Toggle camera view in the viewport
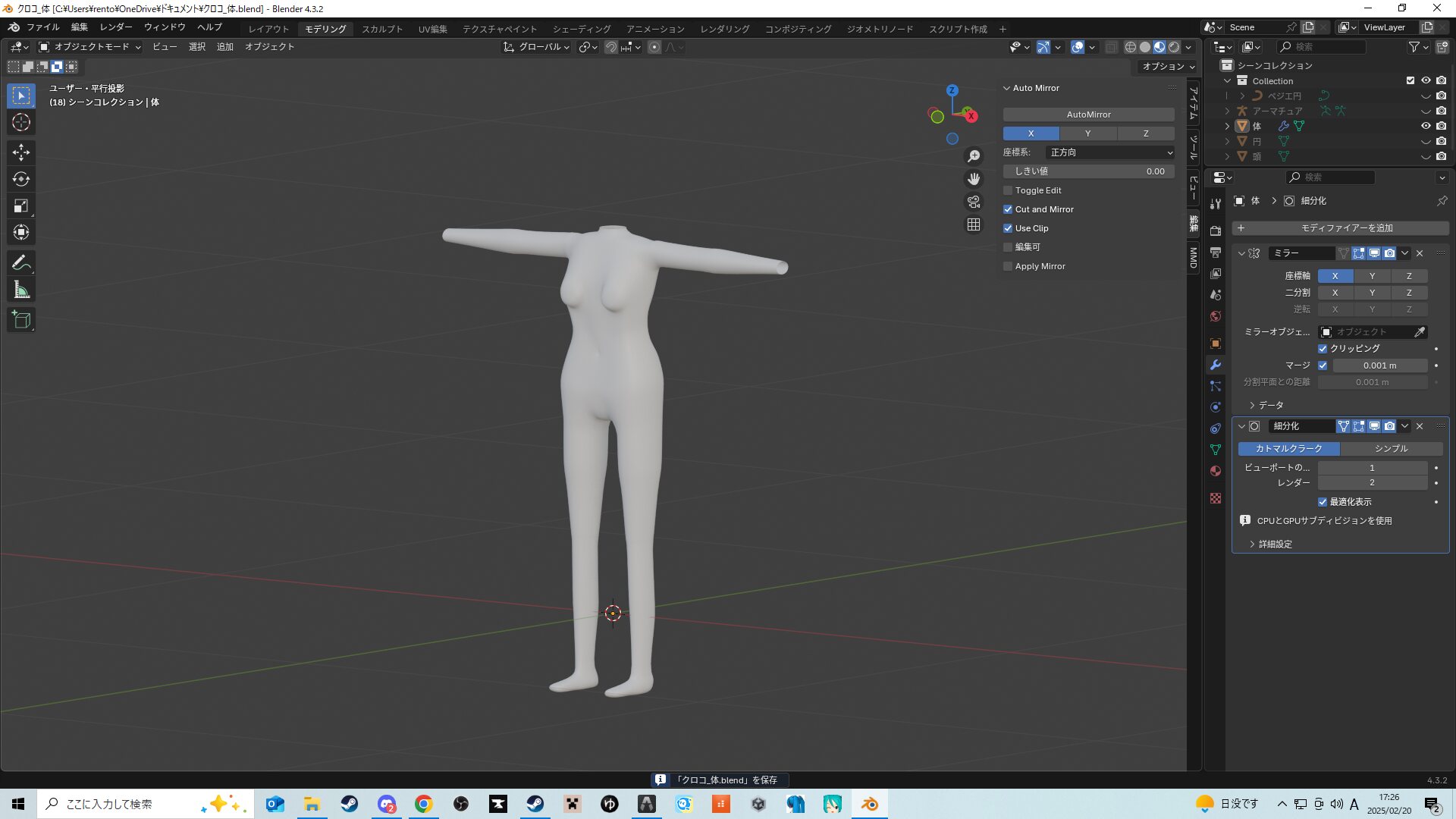 [974, 202]
